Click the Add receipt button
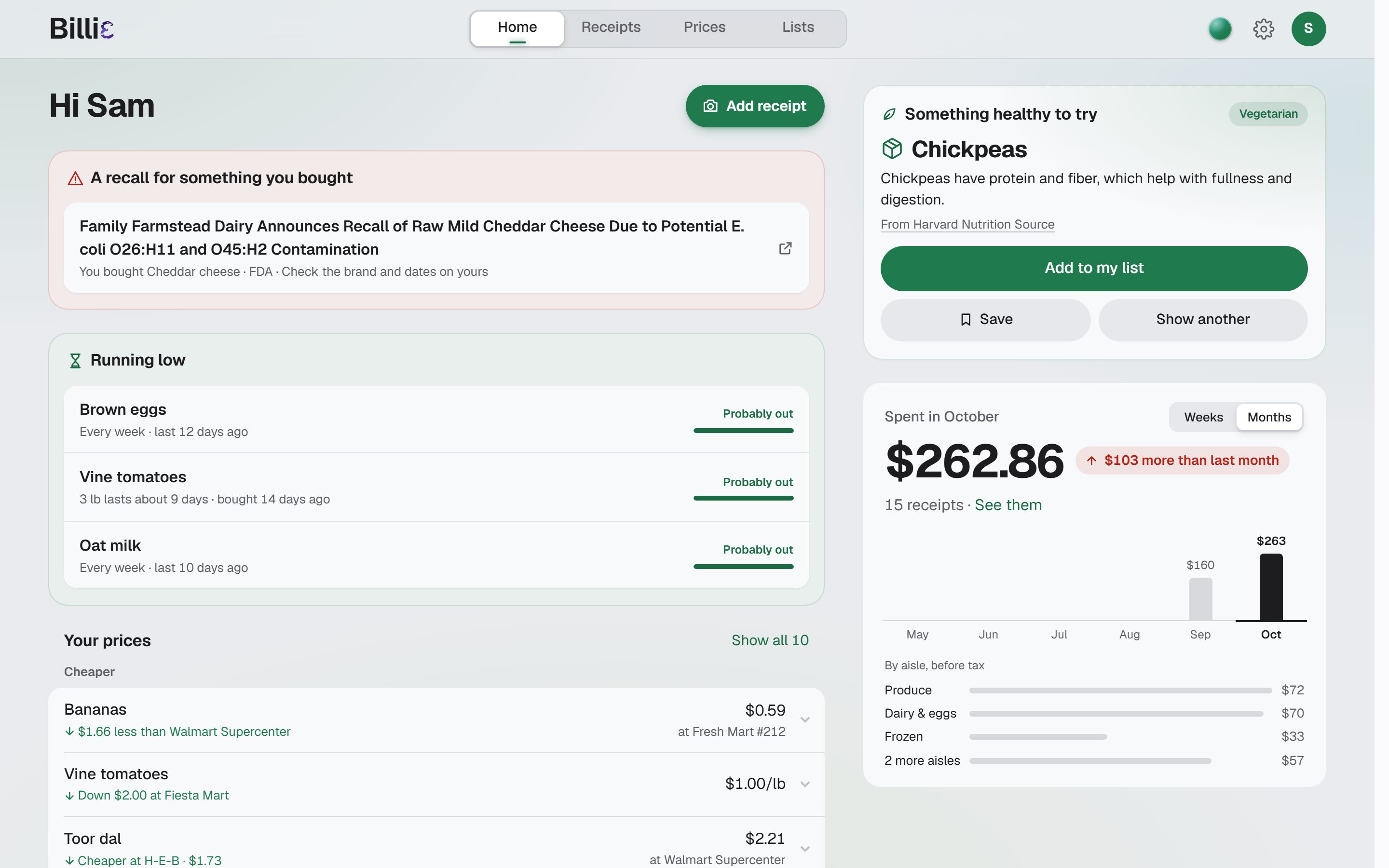Image resolution: width=1389 pixels, height=868 pixels. 755,106
